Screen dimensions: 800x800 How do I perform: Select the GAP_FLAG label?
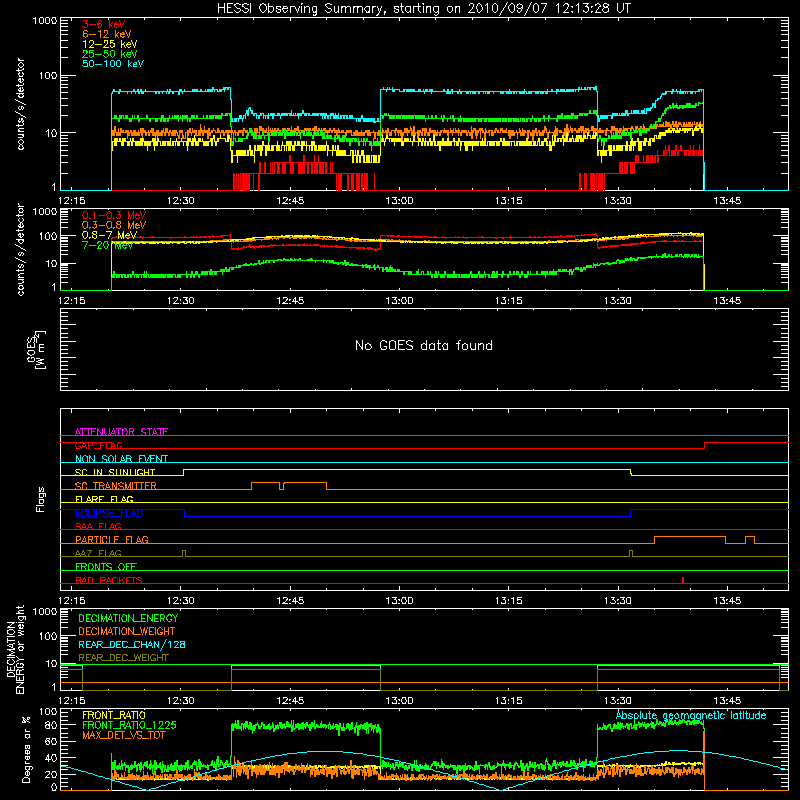click(98, 445)
